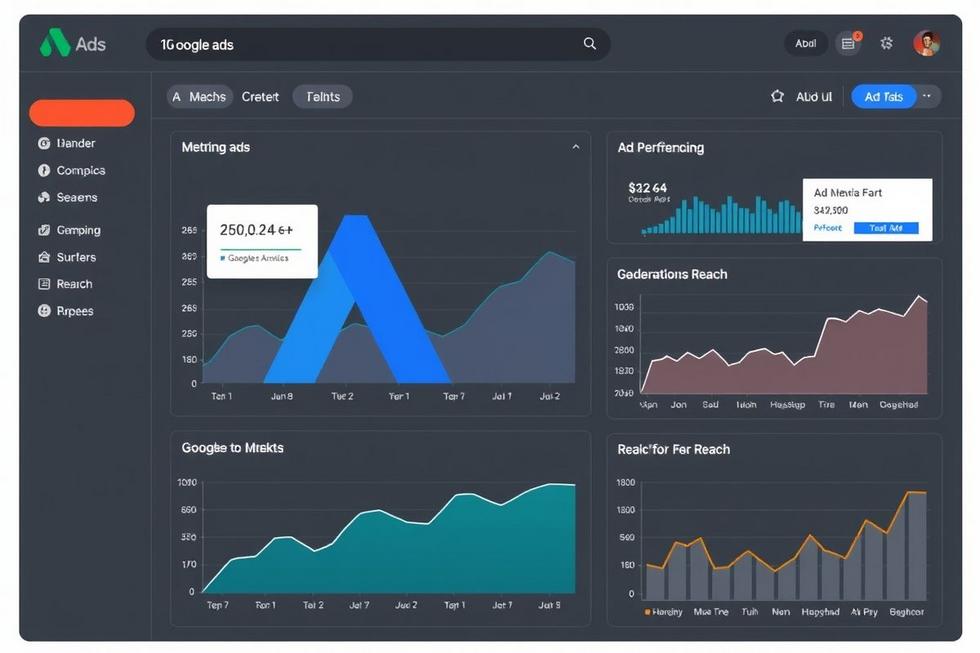Click the search magnifier icon
Viewport: 980px width, 653px height.
point(590,44)
